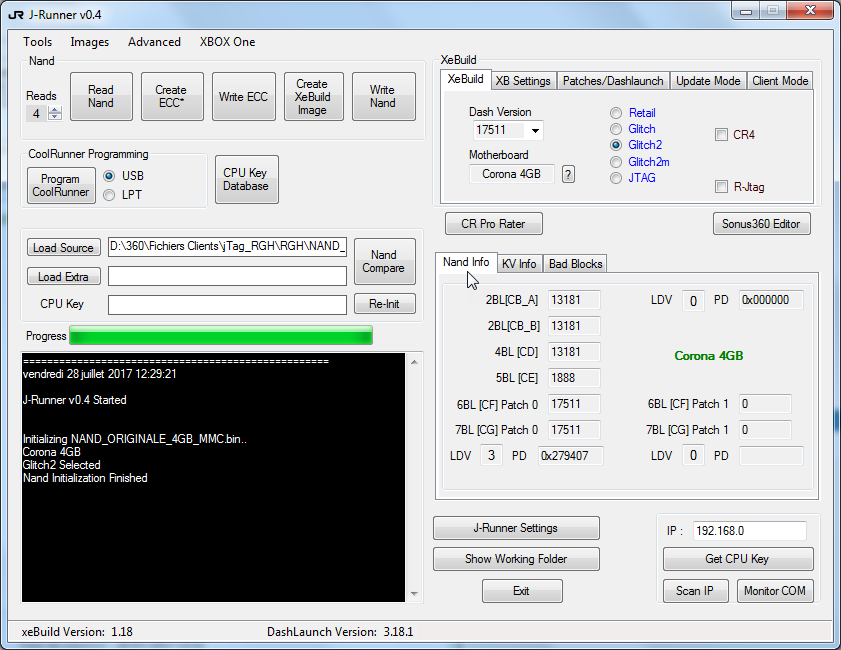Screen dimensions: 841x650
Task: Open the Images menu
Action: coord(90,42)
